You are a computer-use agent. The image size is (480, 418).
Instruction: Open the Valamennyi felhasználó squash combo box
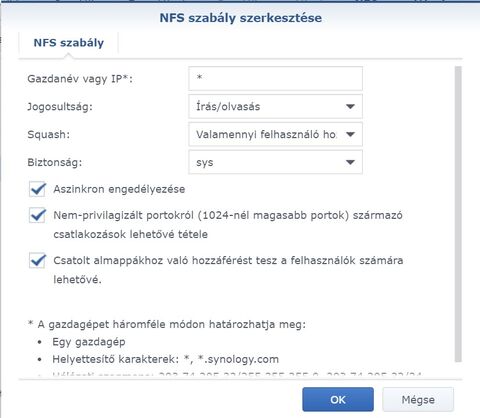click(275, 134)
